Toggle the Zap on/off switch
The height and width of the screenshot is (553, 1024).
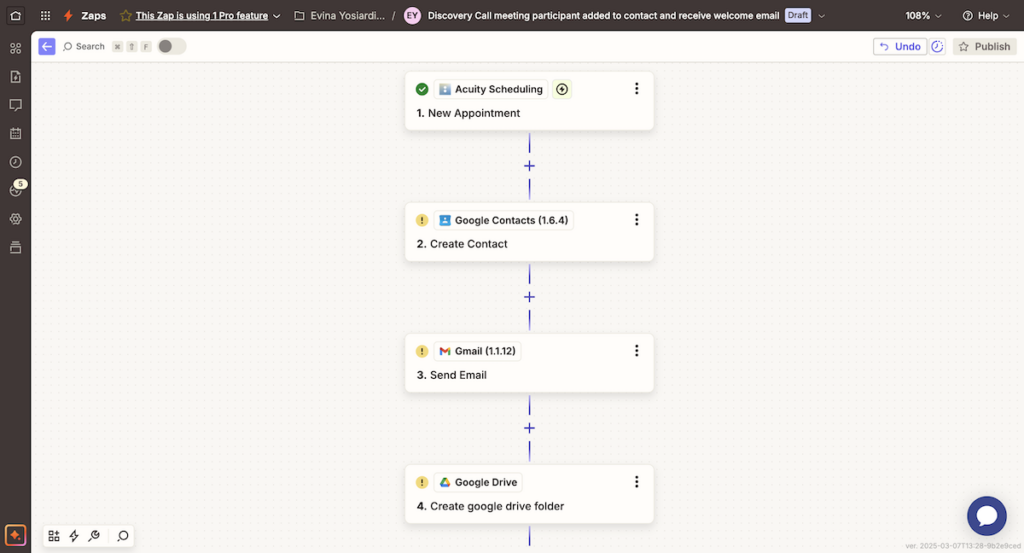click(172, 46)
